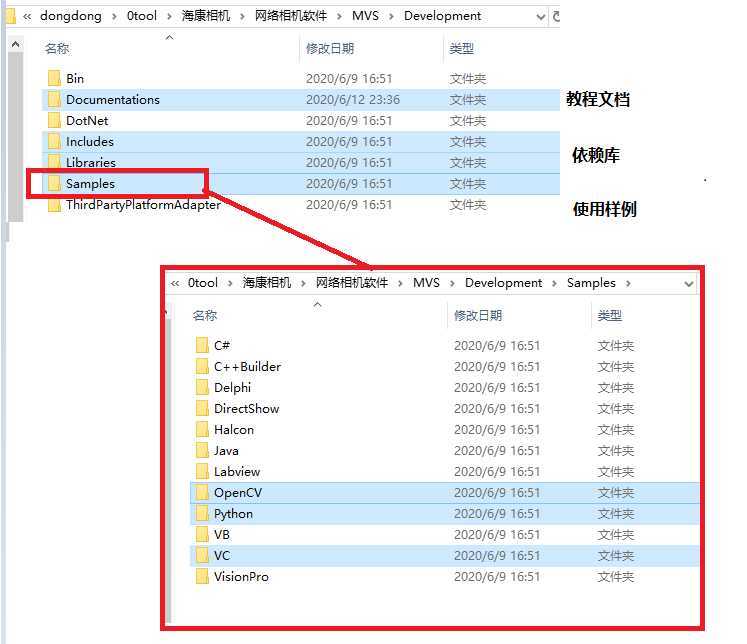Expand arrow after MVS in upper address bar
Viewport: 747px width, 644px height.
pos(391,17)
